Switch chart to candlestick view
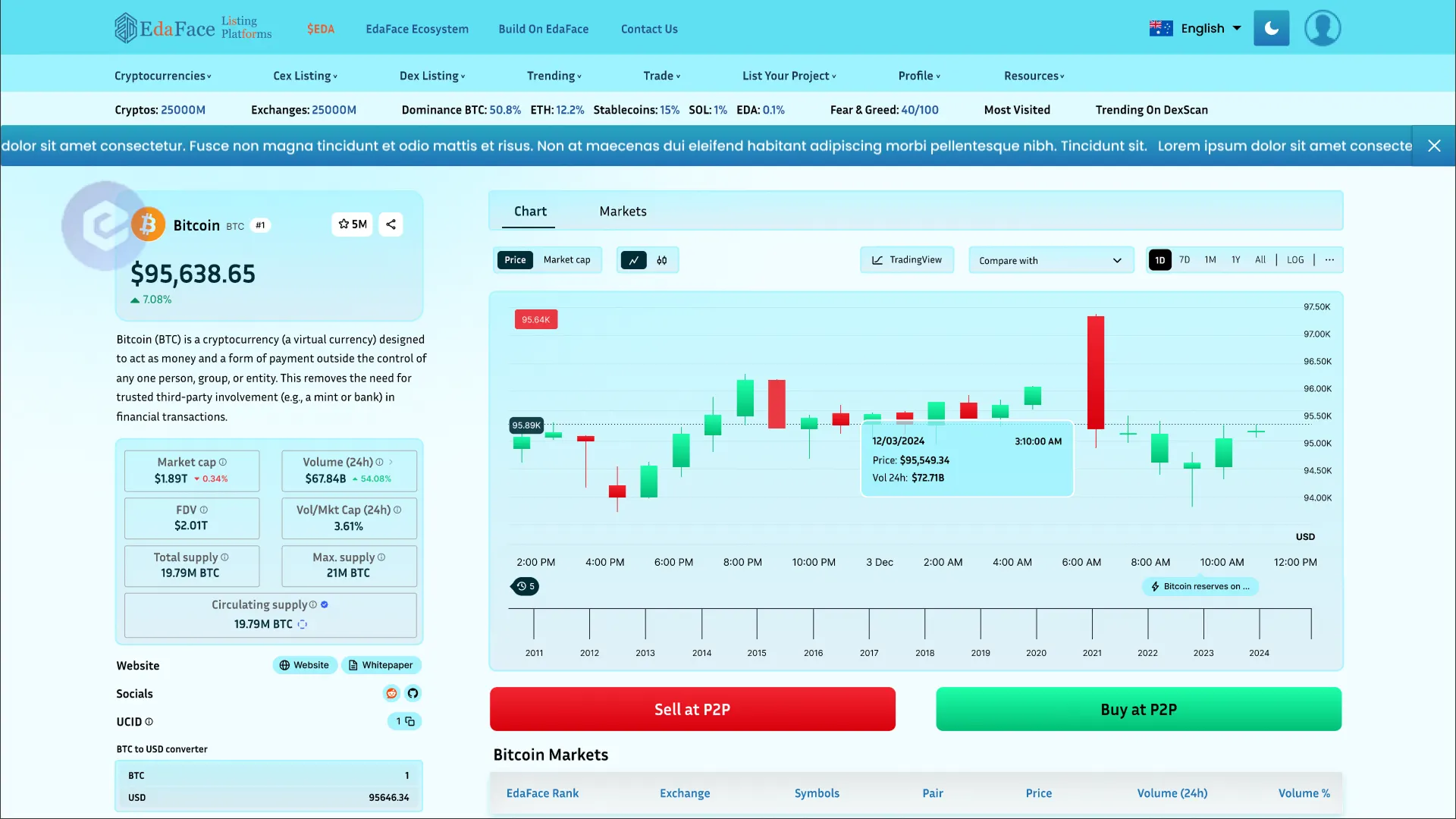 point(661,260)
